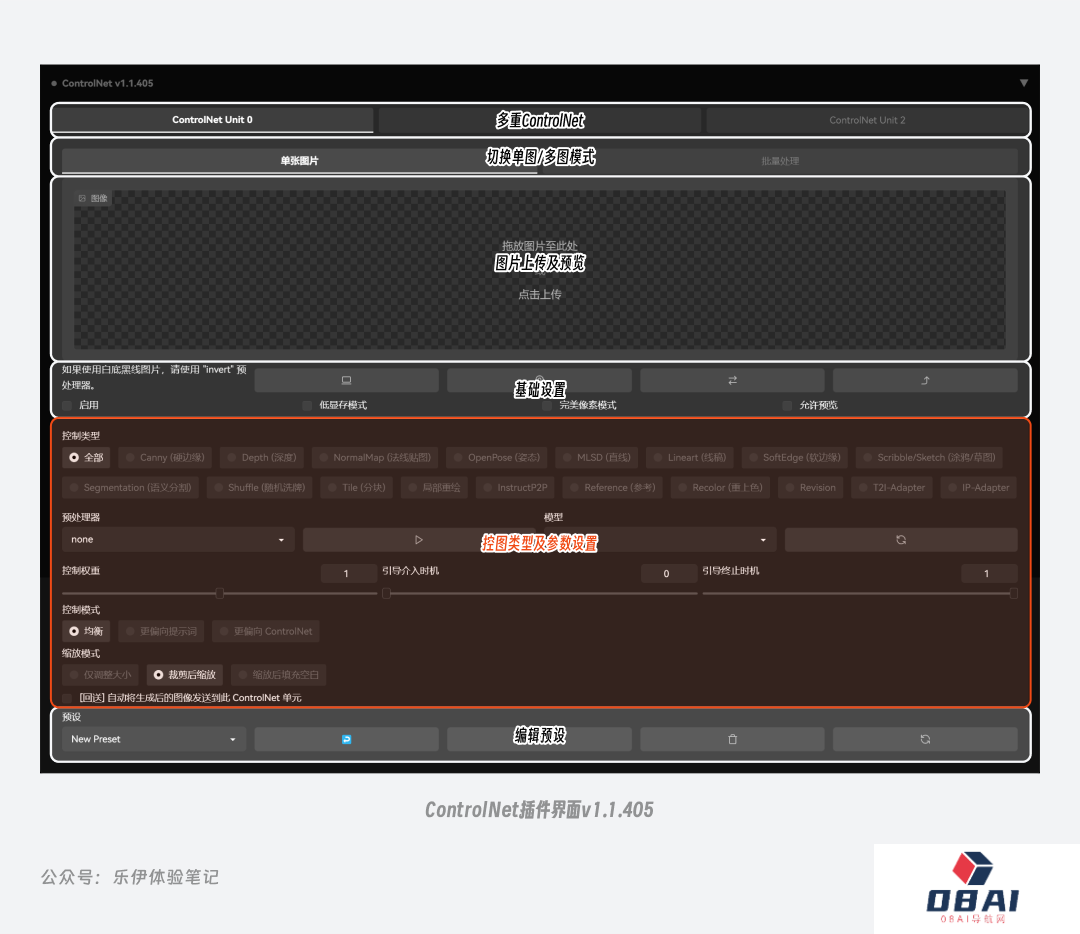
Task: Select SoftEdge (软边缘) control type
Action: pos(795,457)
